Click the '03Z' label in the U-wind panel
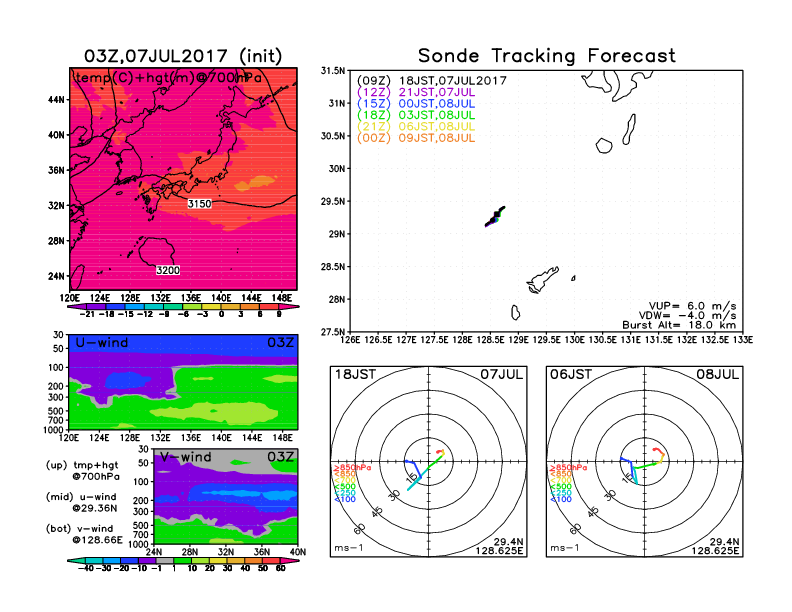This screenshot has width=792, height=612. 280,343
